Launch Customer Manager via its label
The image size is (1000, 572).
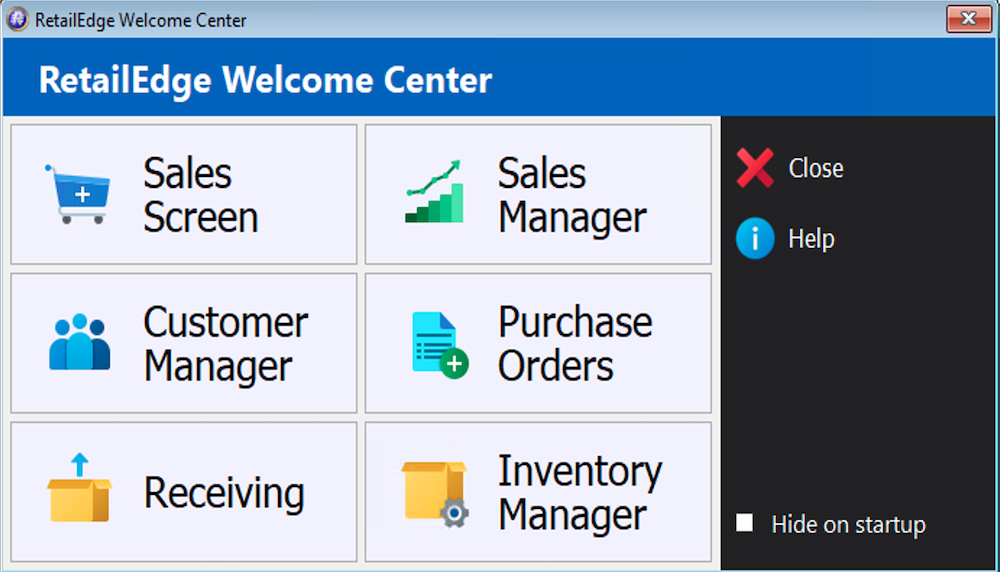pos(225,344)
